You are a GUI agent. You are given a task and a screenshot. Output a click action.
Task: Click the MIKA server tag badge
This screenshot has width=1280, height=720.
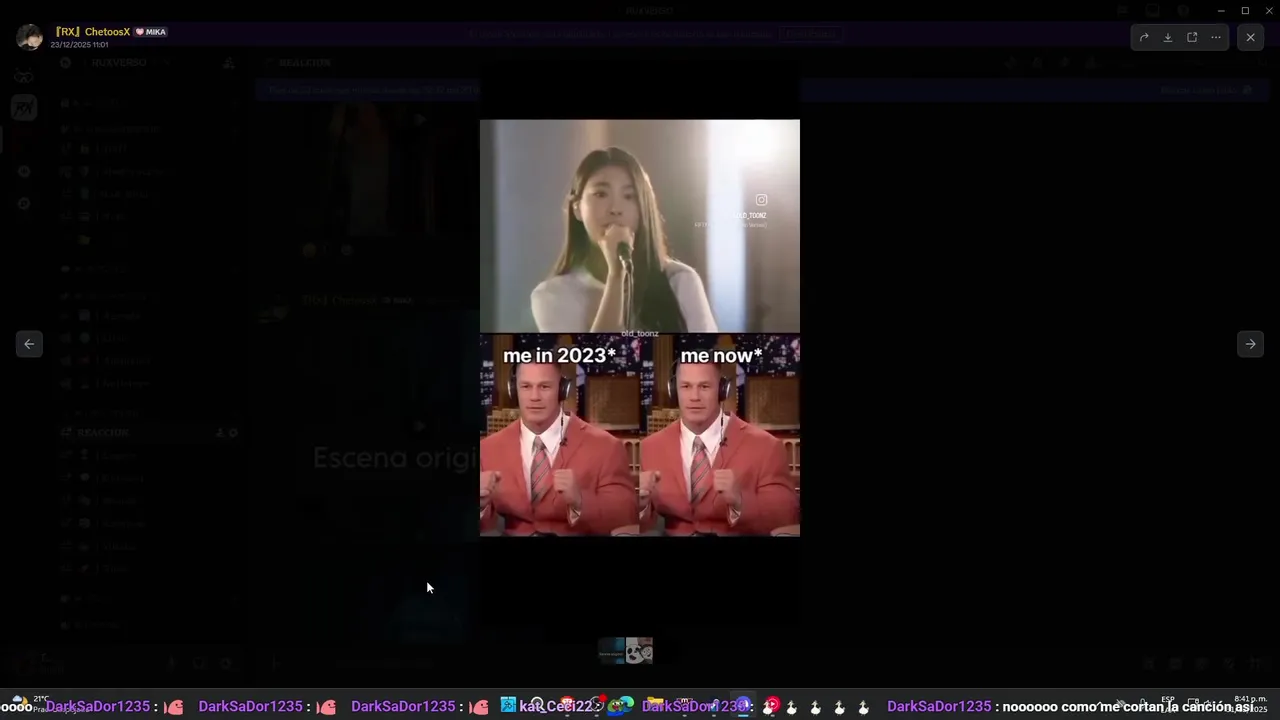click(x=151, y=32)
